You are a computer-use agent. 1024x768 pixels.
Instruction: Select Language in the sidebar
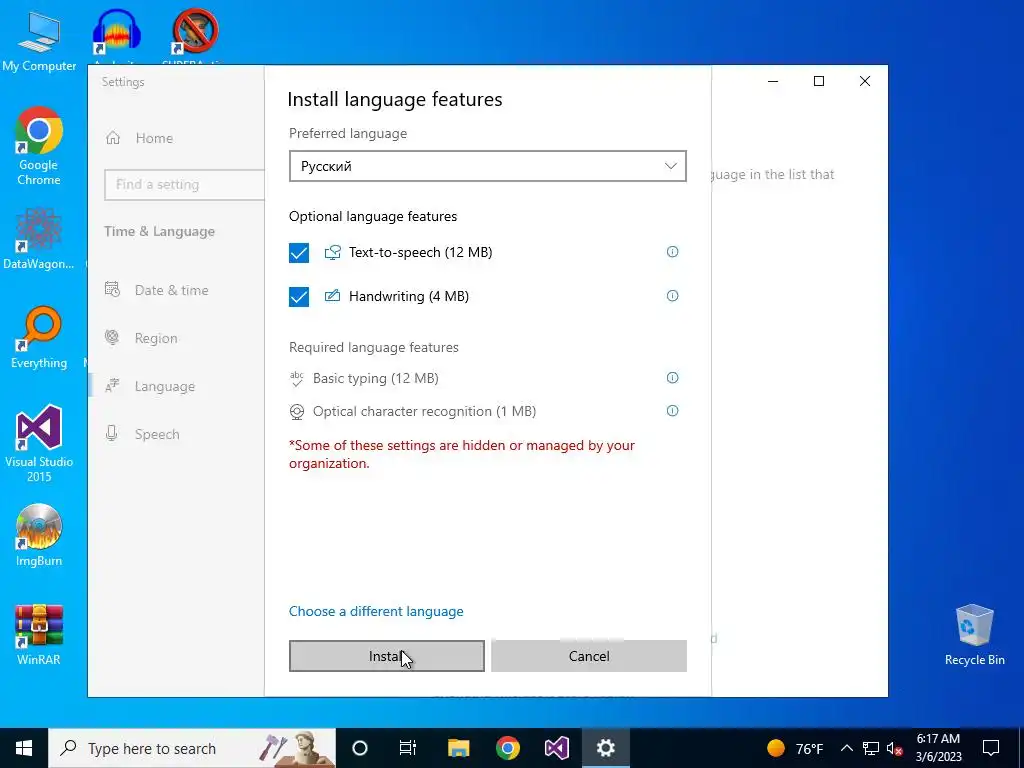coord(165,386)
